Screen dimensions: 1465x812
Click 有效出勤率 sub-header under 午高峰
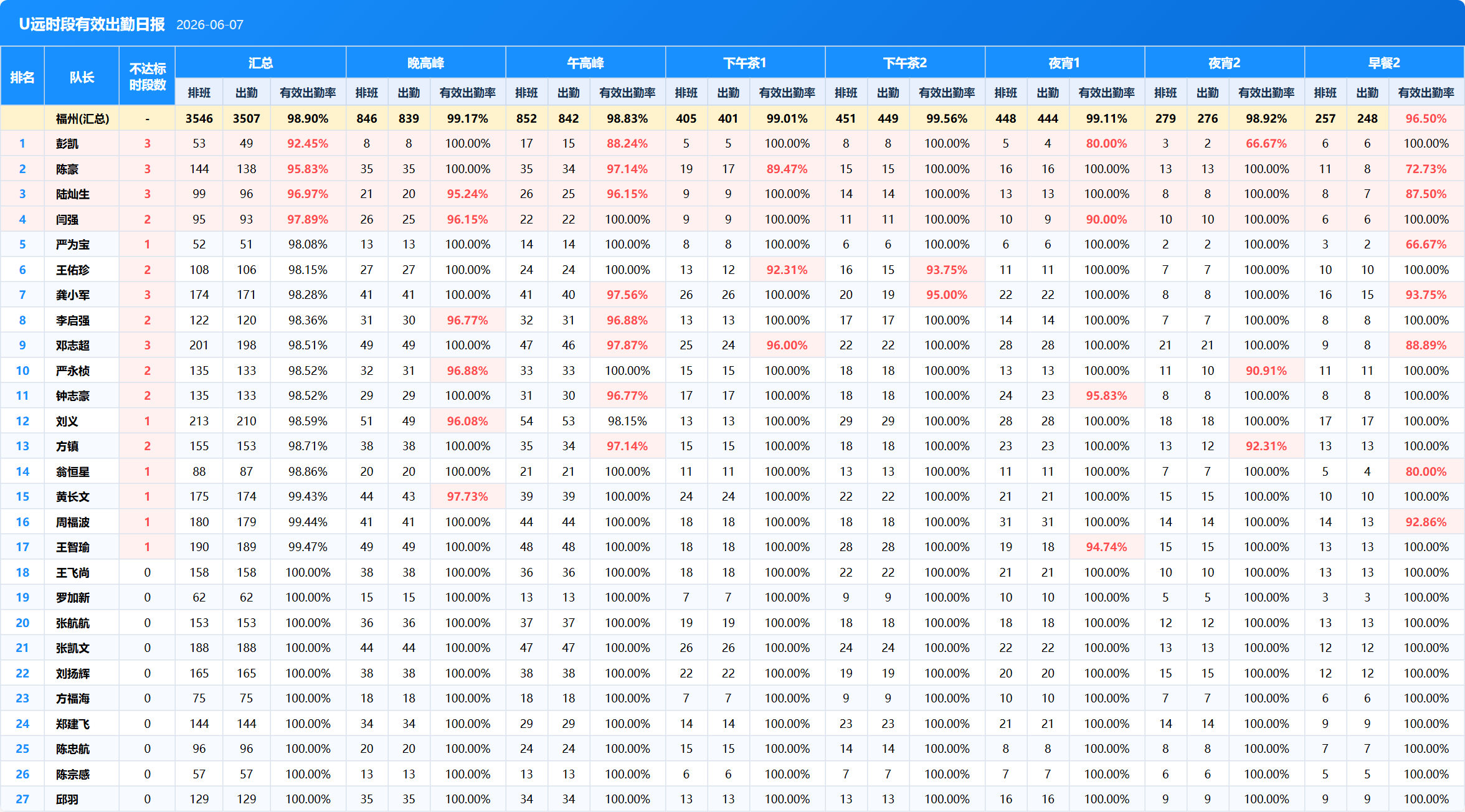tap(627, 93)
